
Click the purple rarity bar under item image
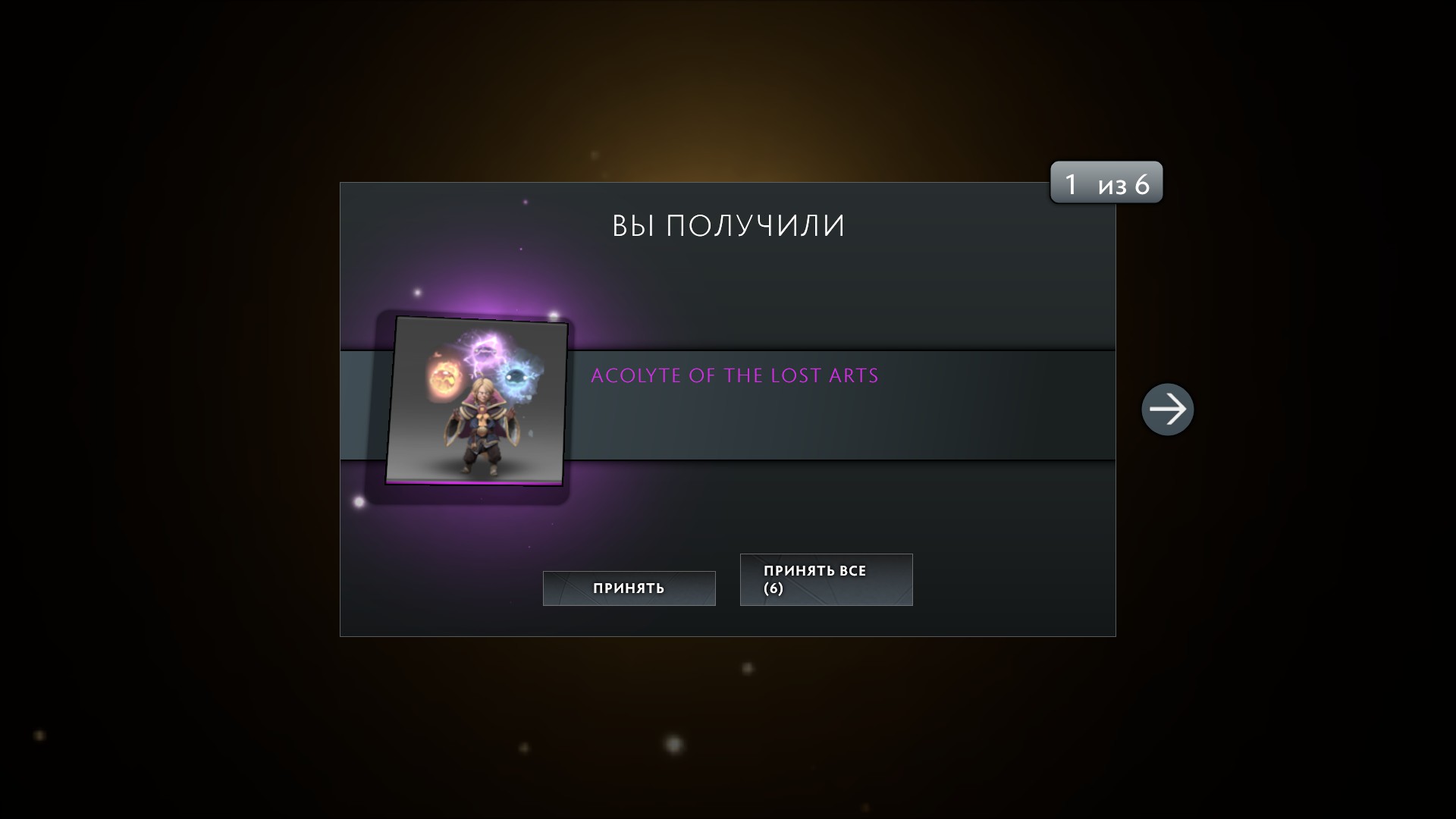tap(475, 482)
